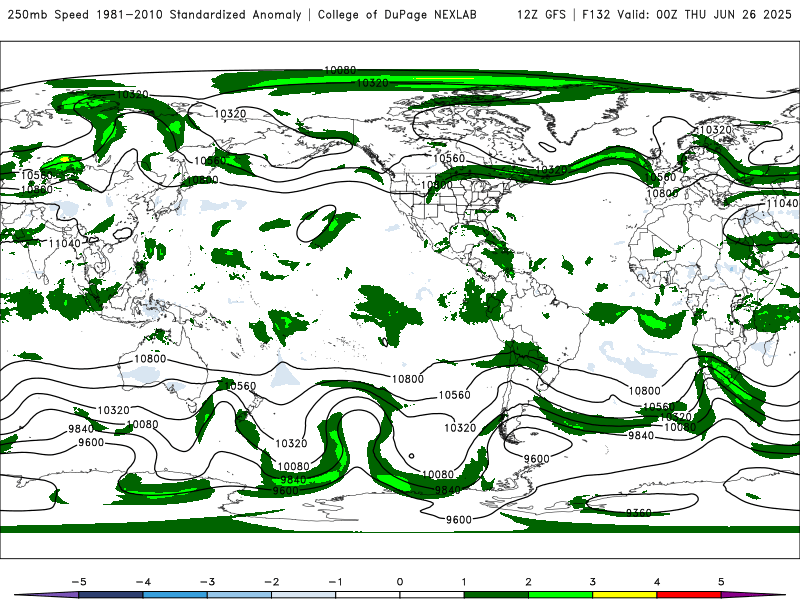The width and height of the screenshot is (800, 600).
Task: Click the '10320' contour label over Scandinavia
Action: coord(715,130)
